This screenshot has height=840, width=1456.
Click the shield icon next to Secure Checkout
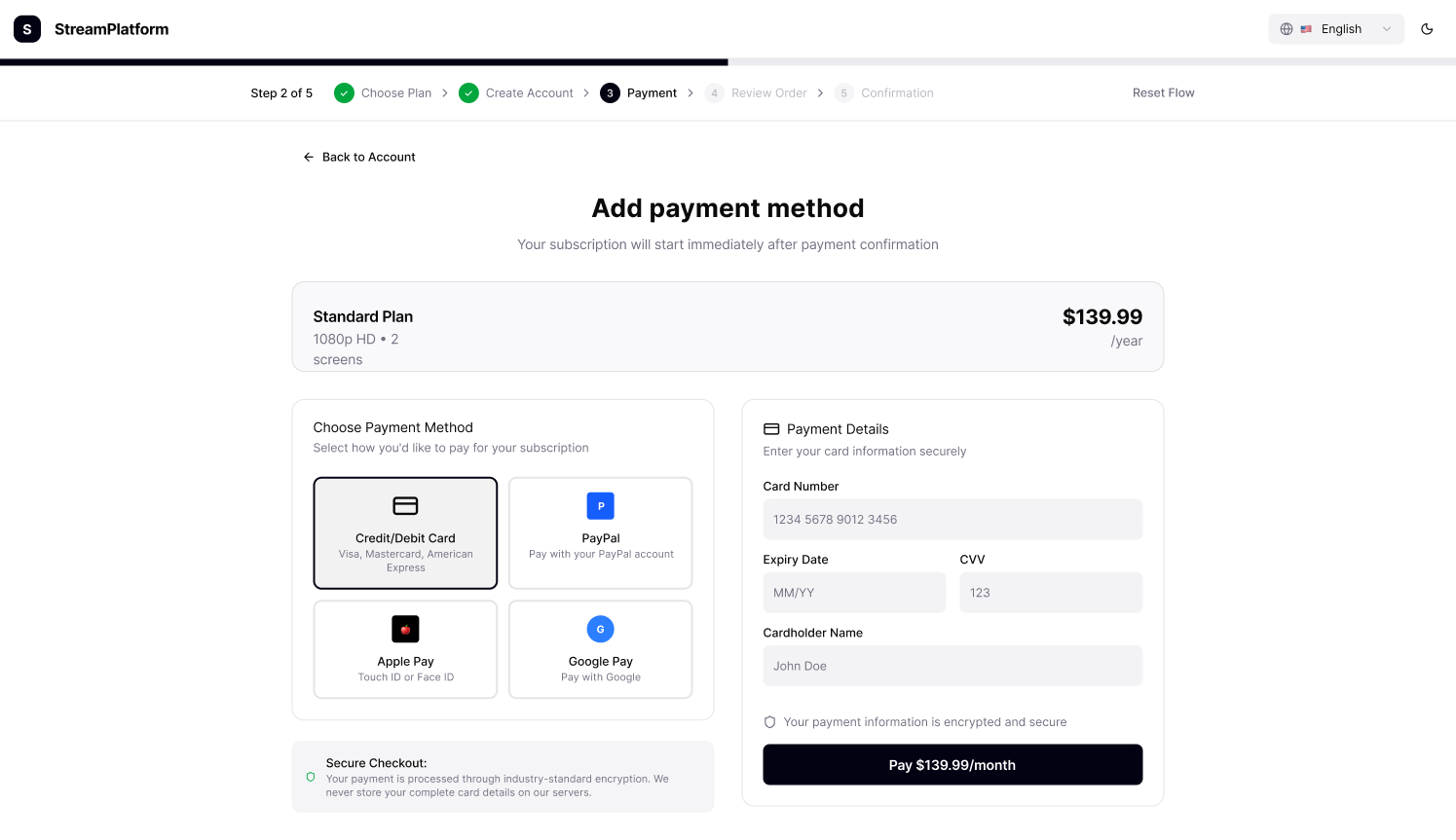(311, 776)
